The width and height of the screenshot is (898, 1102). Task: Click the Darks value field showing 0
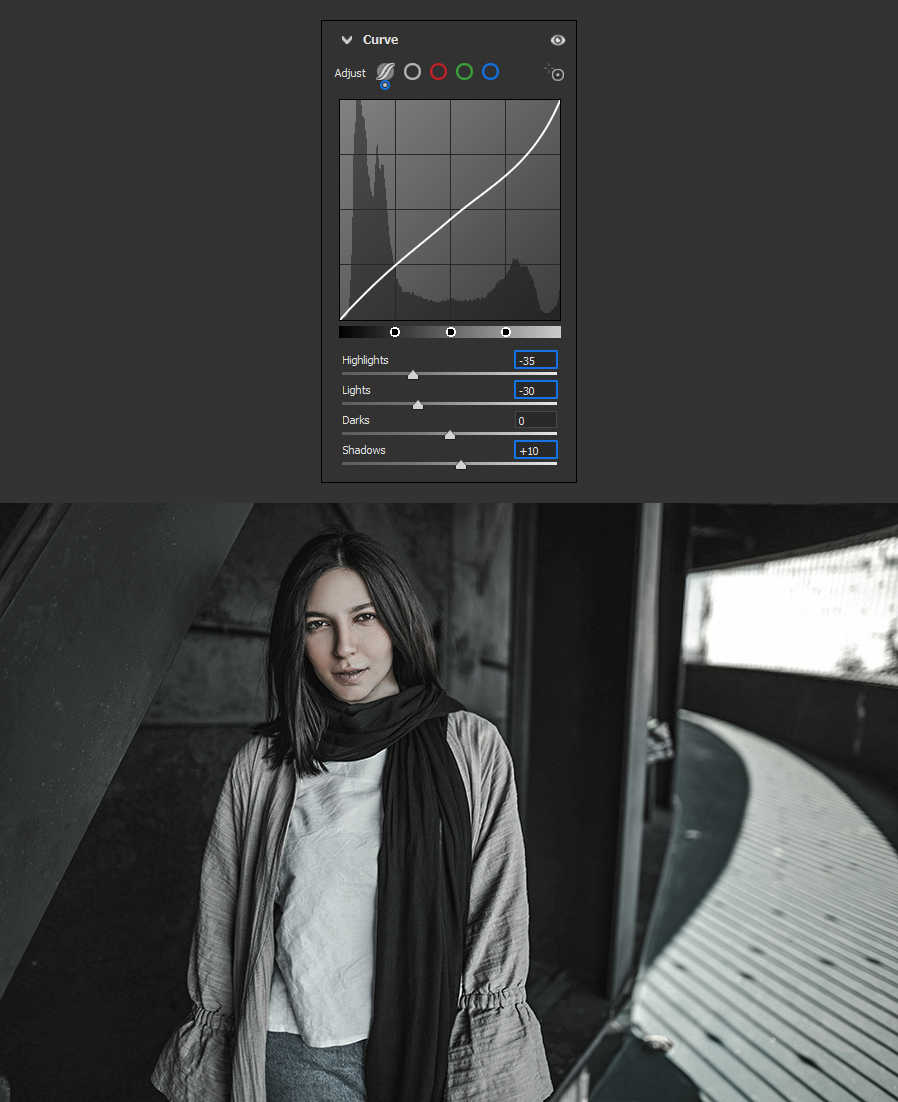coord(536,420)
